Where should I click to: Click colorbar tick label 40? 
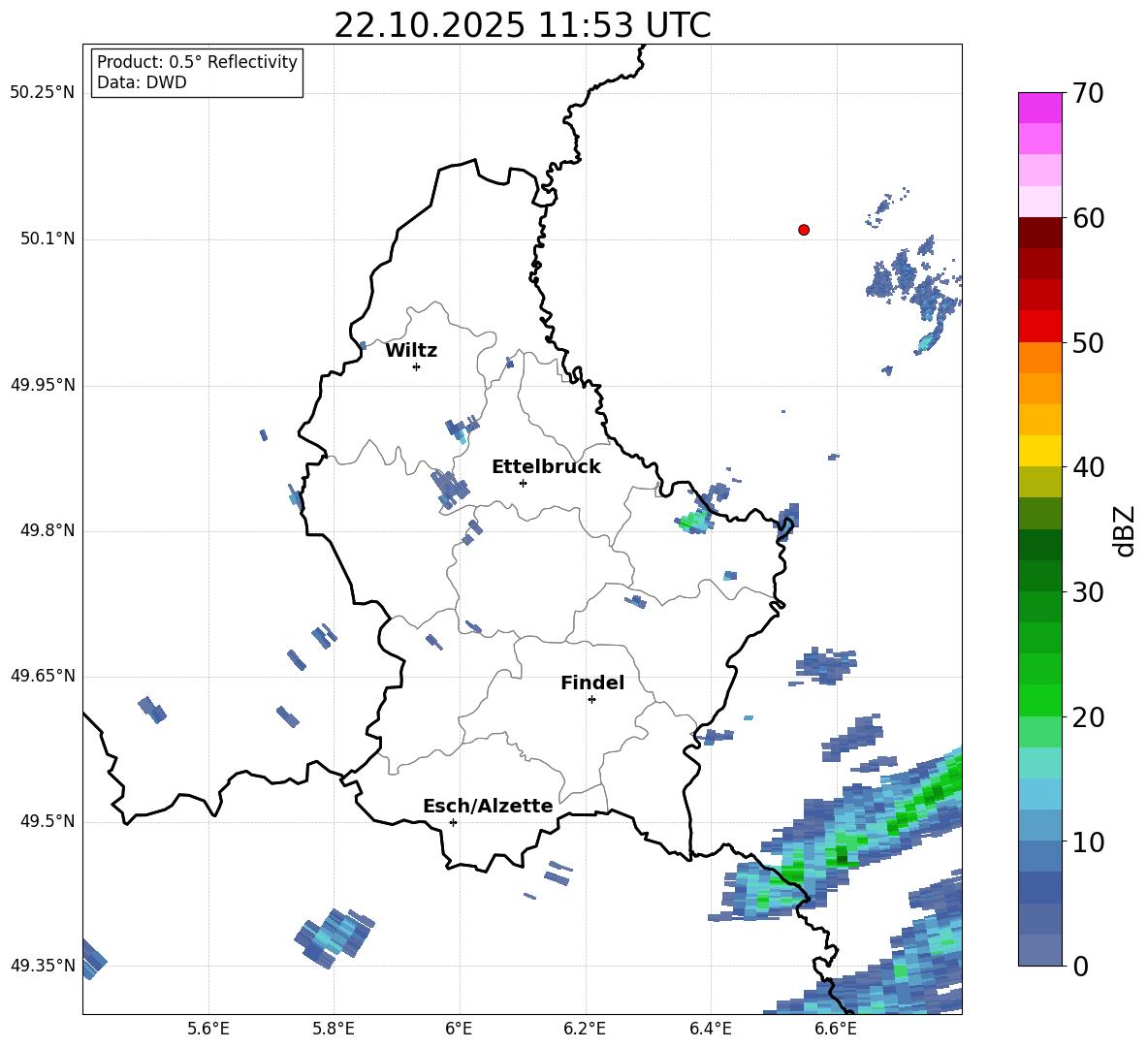click(1088, 467)
